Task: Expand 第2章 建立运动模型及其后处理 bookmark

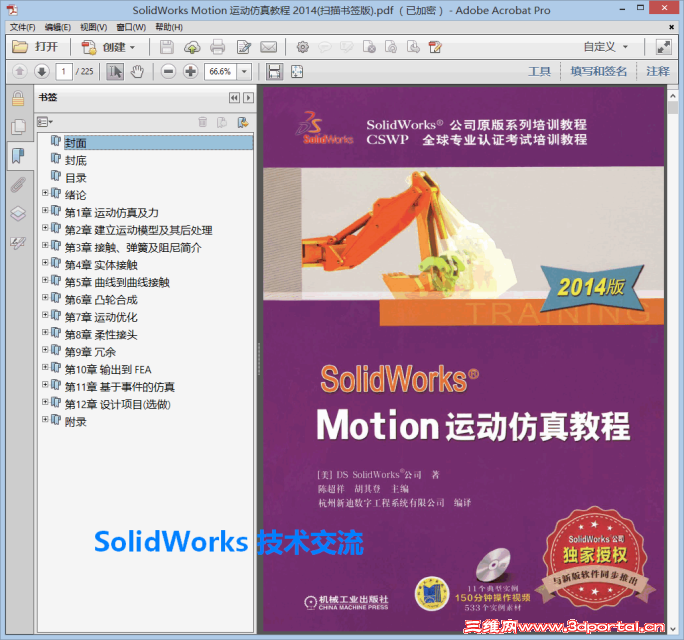Action: (x=45, y=227)
